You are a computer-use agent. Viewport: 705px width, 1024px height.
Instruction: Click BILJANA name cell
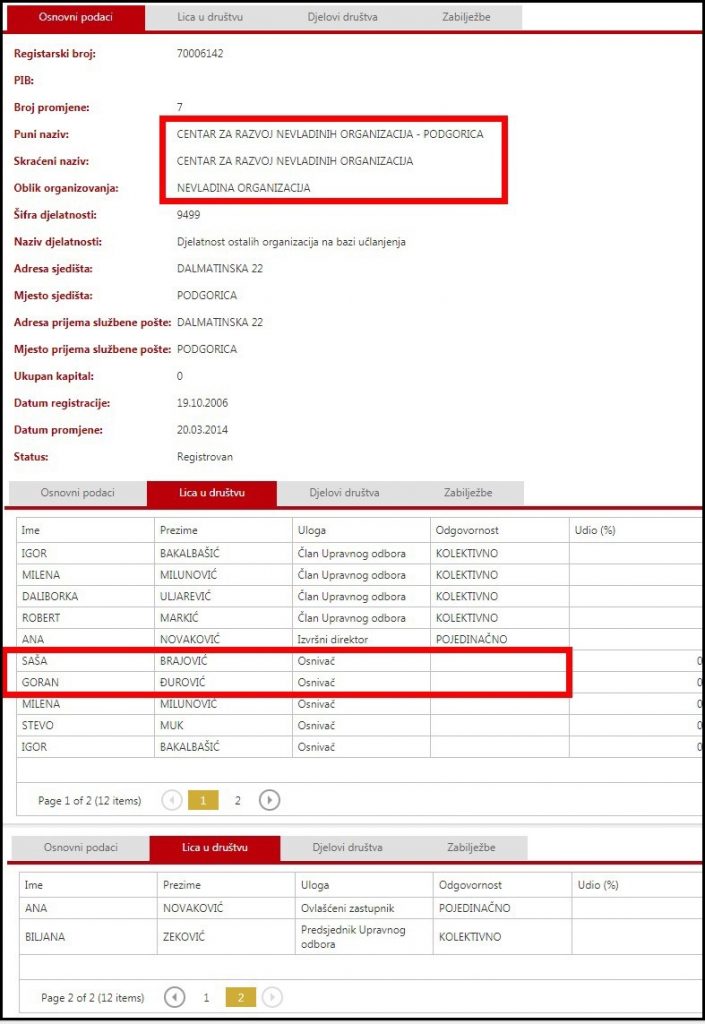[x=88, y=936]
